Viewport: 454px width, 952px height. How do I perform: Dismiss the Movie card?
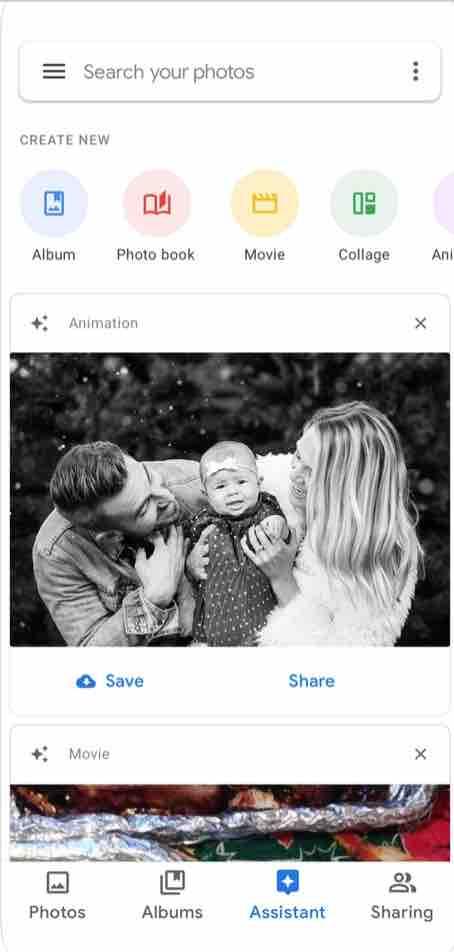(x=421, y=754)
